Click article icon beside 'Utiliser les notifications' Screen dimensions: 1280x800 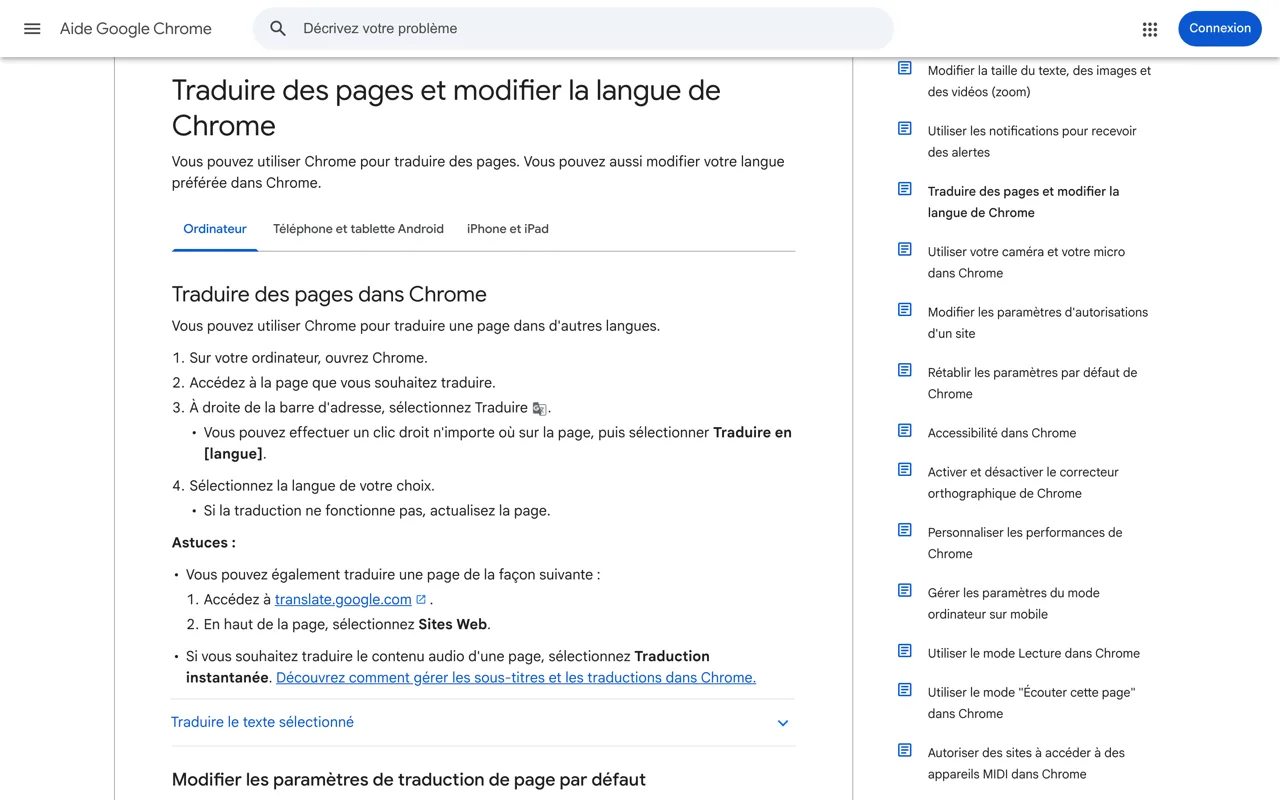905,128
